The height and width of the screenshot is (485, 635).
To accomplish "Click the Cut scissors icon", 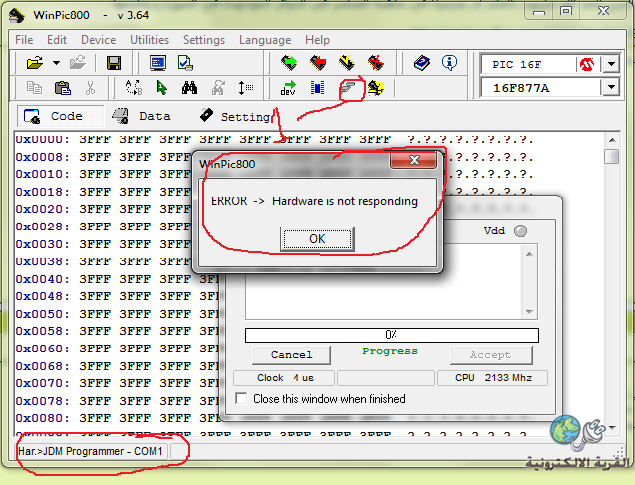I will (90, 87).
